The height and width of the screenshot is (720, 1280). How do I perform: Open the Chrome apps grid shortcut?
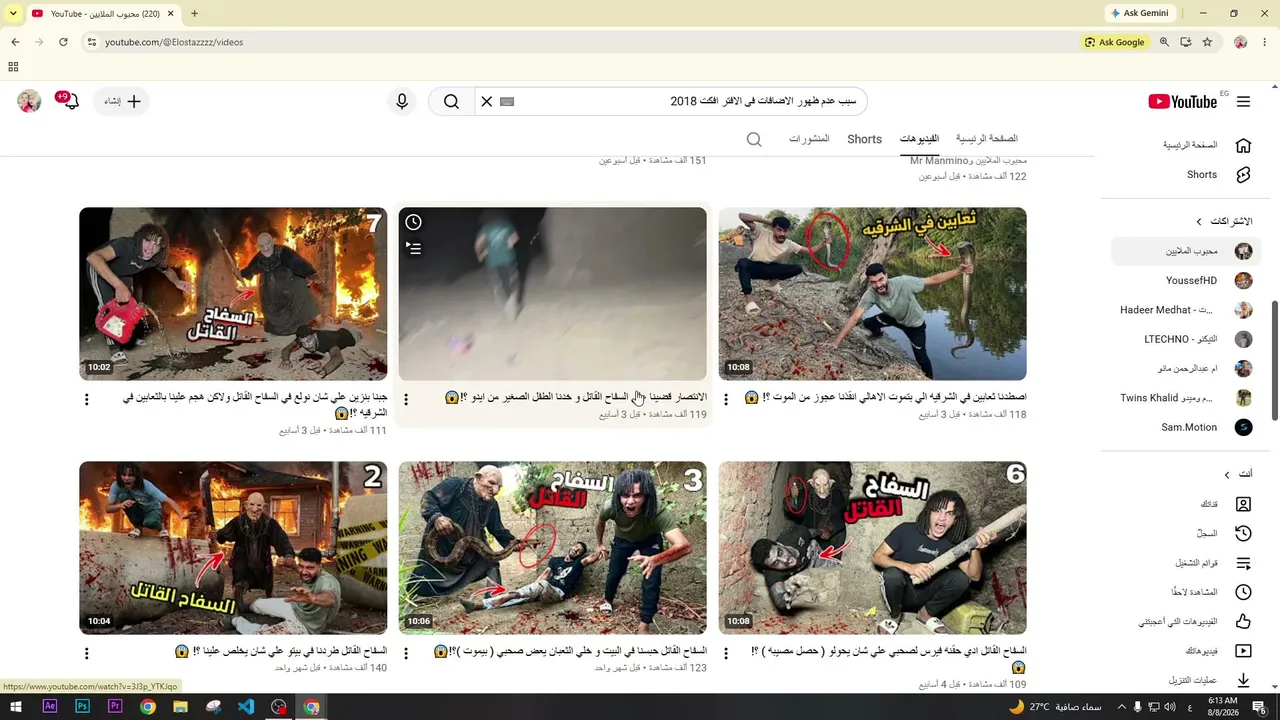click(13, 67)
